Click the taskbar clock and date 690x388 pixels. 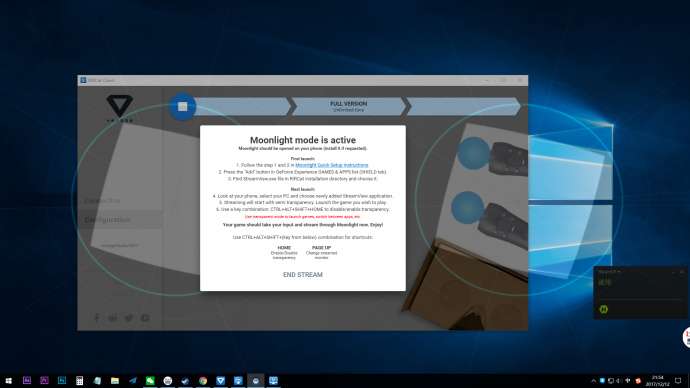coord(657,381)
